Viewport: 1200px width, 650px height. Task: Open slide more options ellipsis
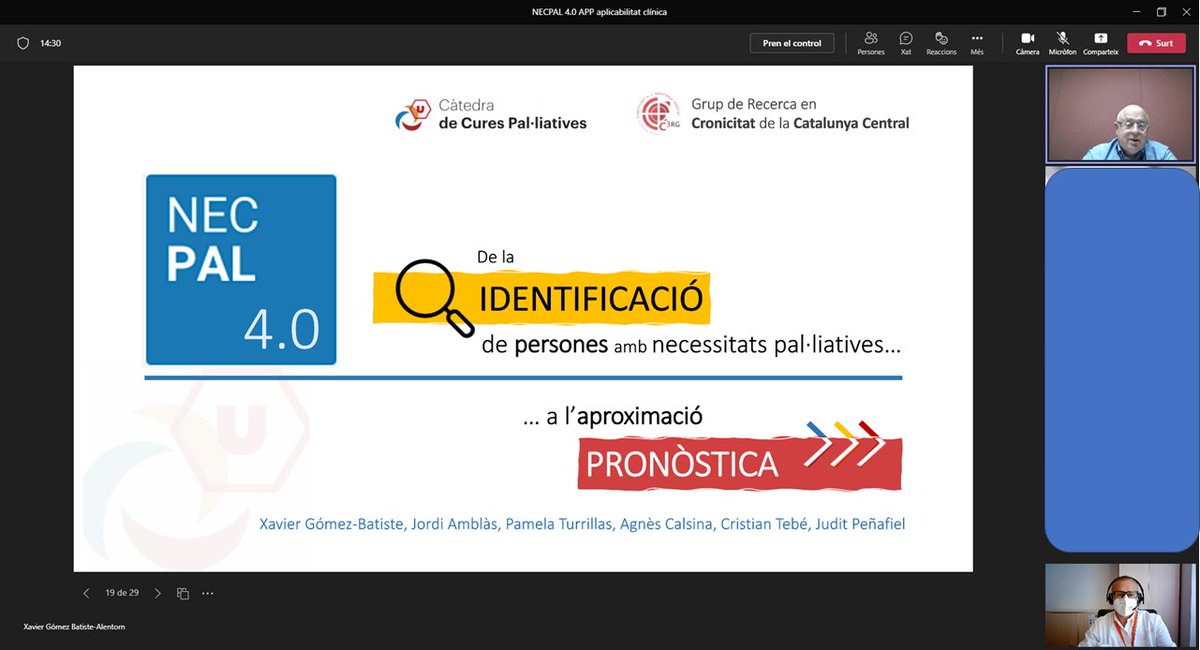point(208,593)
